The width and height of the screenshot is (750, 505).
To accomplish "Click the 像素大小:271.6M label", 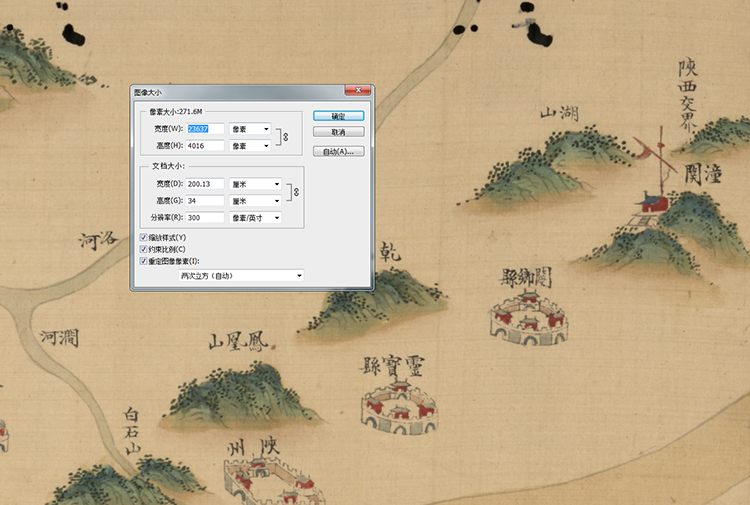I will pos(176,111).
